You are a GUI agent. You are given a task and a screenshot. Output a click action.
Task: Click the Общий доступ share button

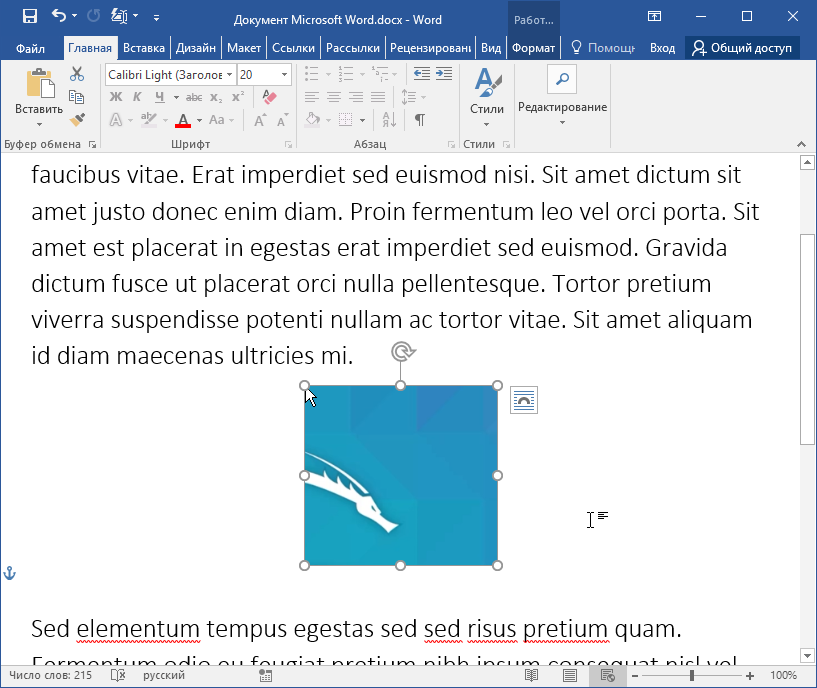click(742, 48)
